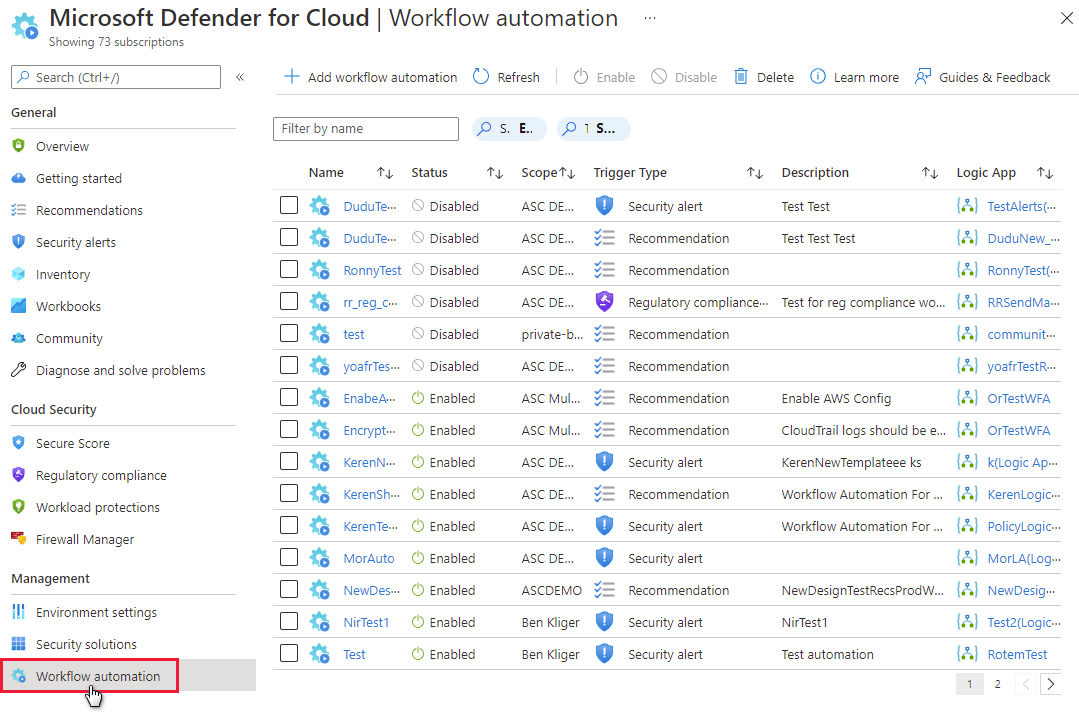This screenshot has height=712, width=1079.
Task: Click the Add workflow automation plus icon
Action: (x=291, y=77)
